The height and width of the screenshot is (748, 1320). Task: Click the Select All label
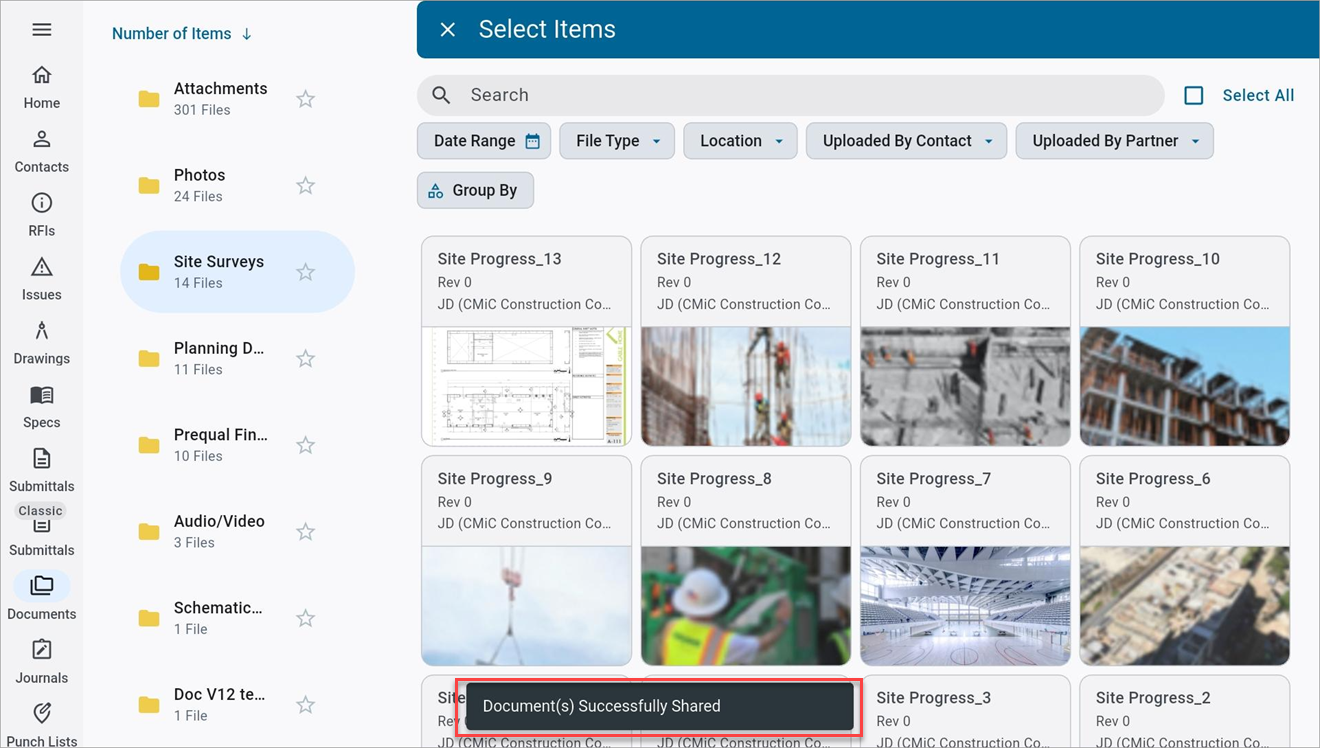[x=1258, y=95]
